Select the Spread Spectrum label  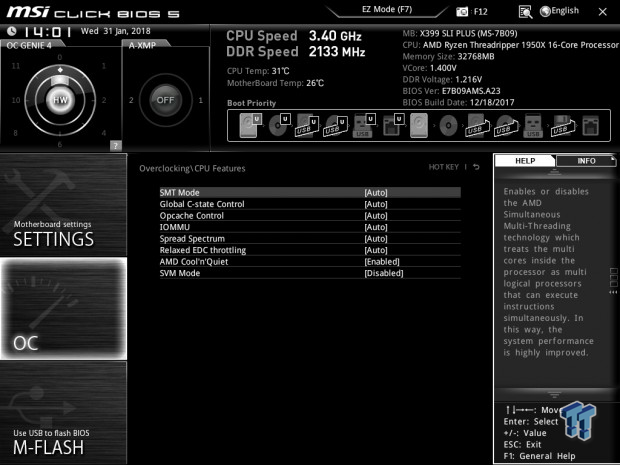coord(192,238)
